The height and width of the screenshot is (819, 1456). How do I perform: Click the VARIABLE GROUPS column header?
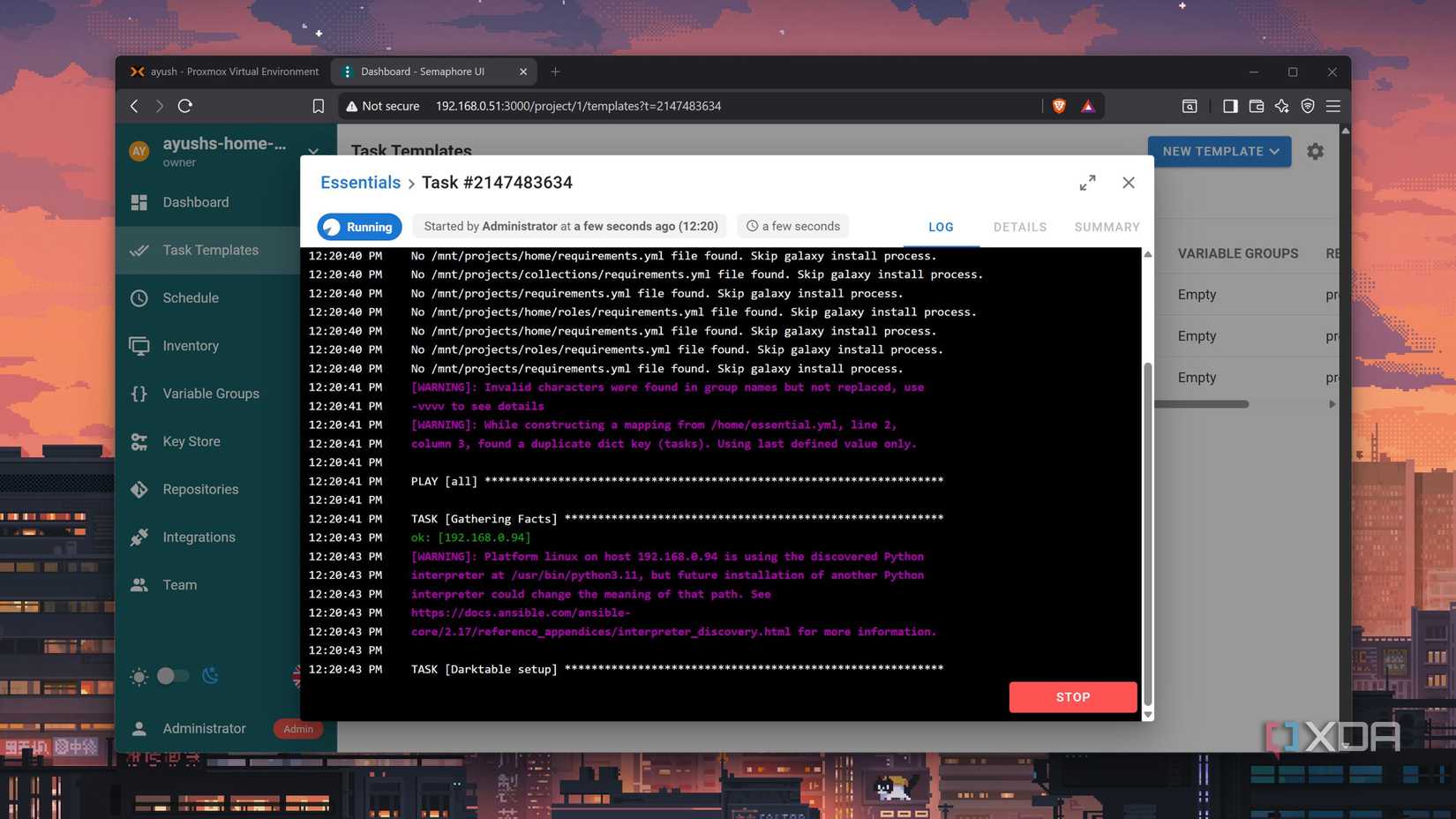point(1237,253)
